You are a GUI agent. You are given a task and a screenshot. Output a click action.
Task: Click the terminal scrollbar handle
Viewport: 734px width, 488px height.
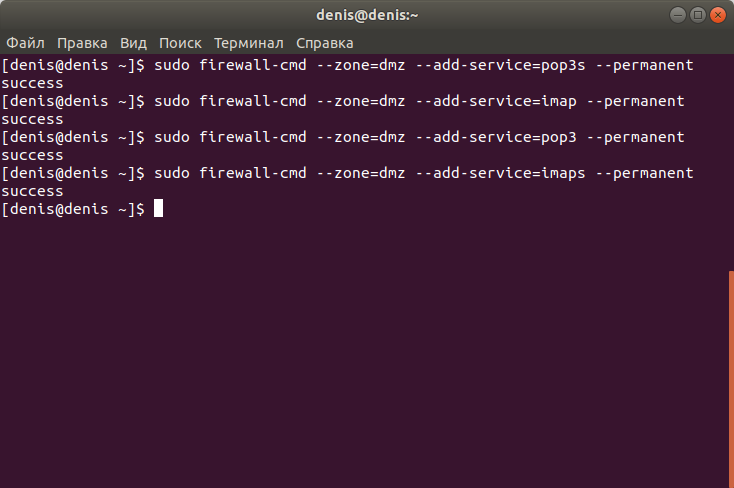731,379
